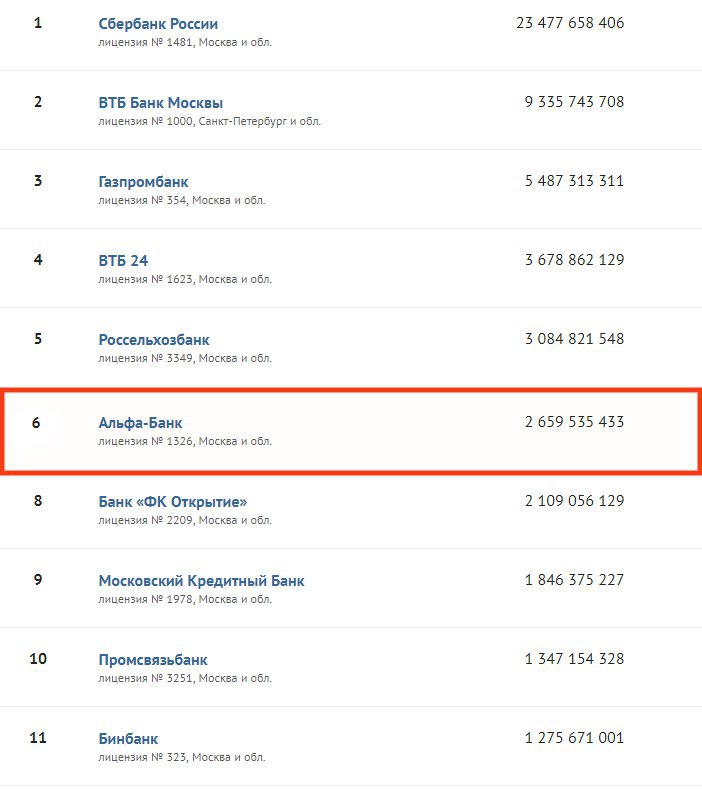Screen dimensions: 702x789
Task: Open the Россельхозбанк link
Action: click(154, 340)
